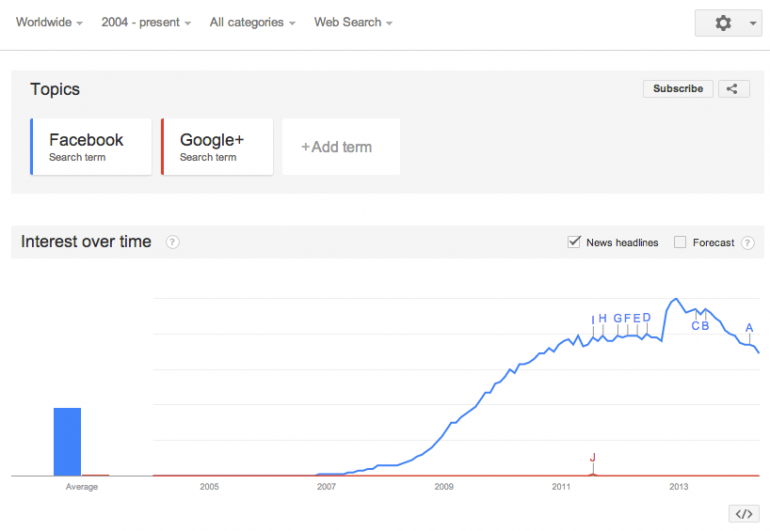Open the Worldwide region dropdown
Screen dimensions: 770x531
point(49,23)
